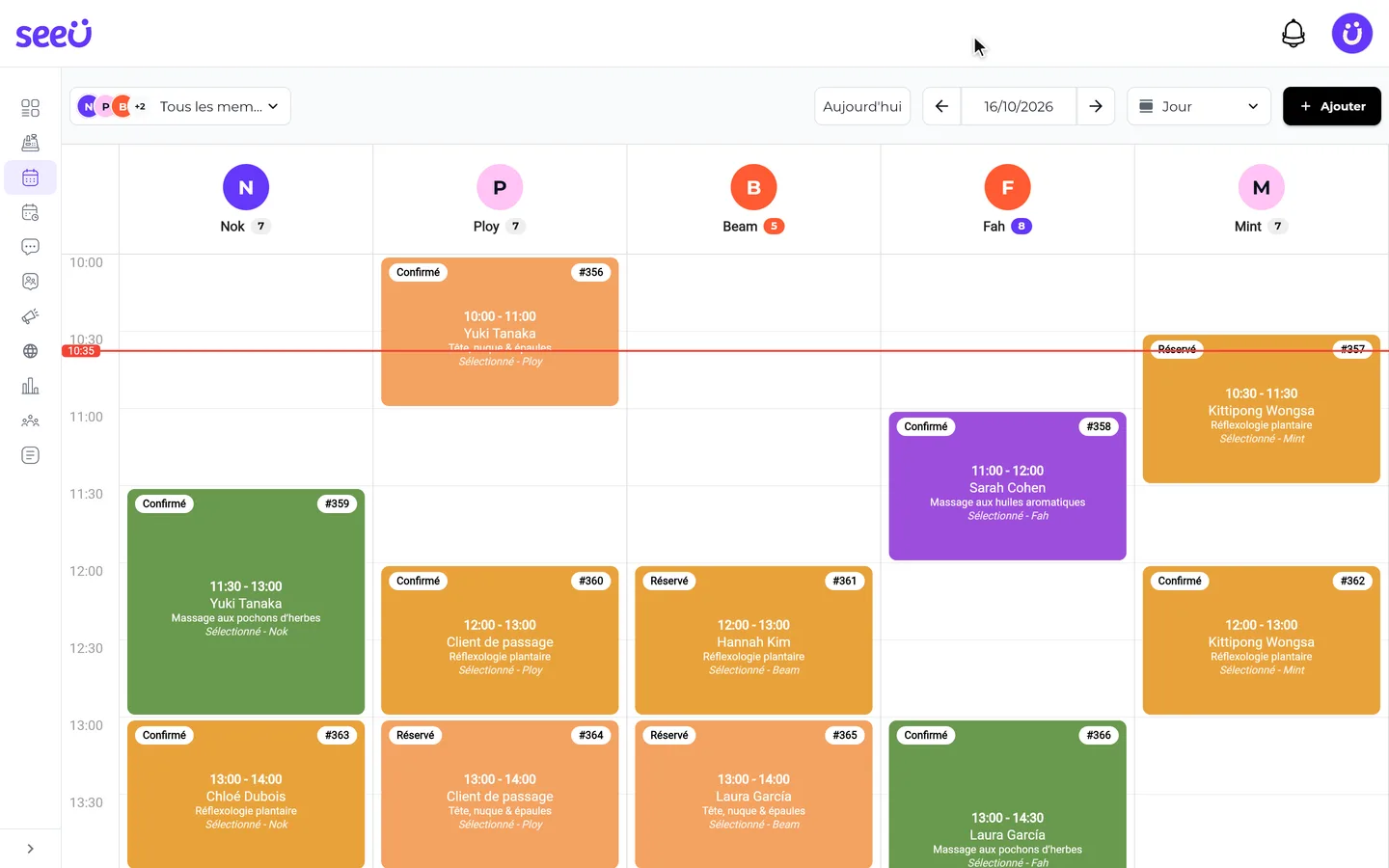Go to next day with right arrow

[x=1096, y=106]
